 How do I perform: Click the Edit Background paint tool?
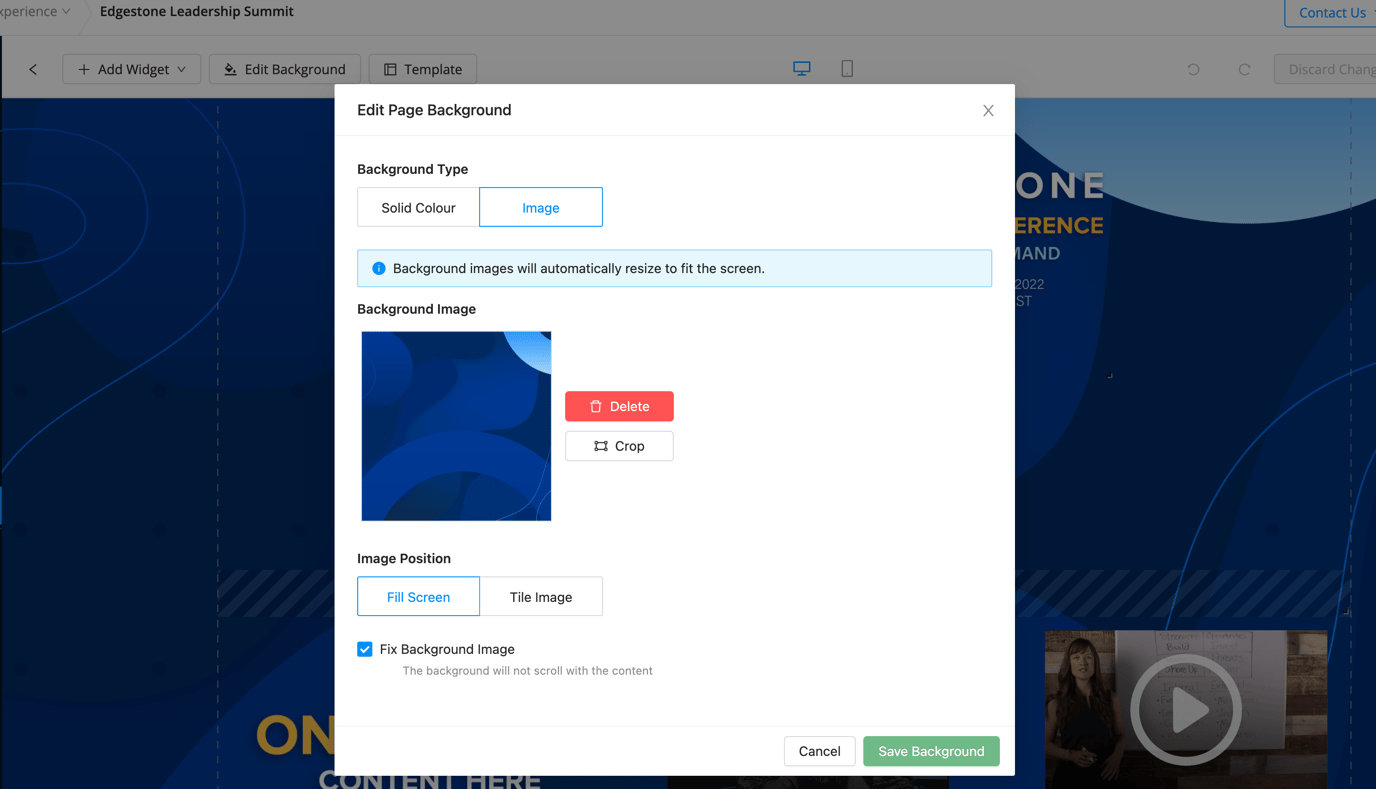[284, 69]
